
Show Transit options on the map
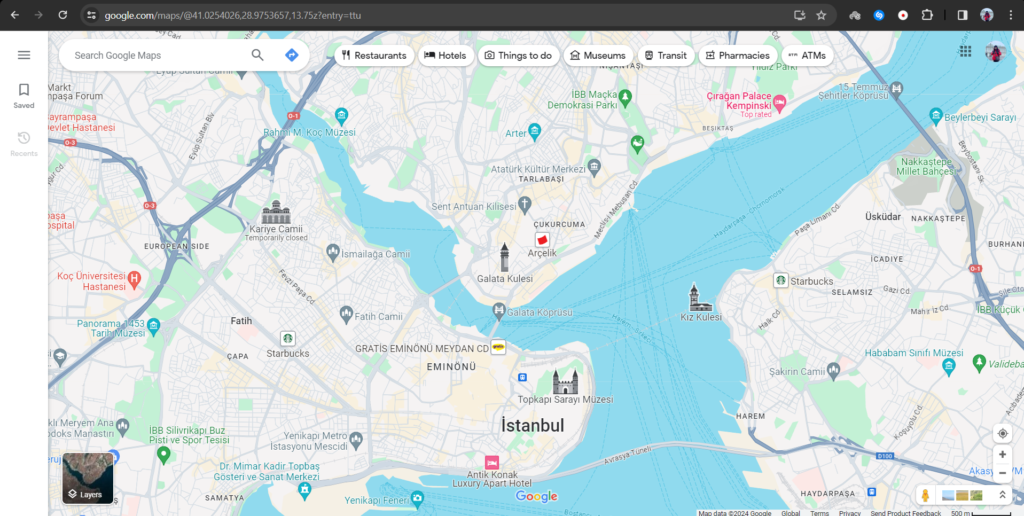(x=666, y=56)
